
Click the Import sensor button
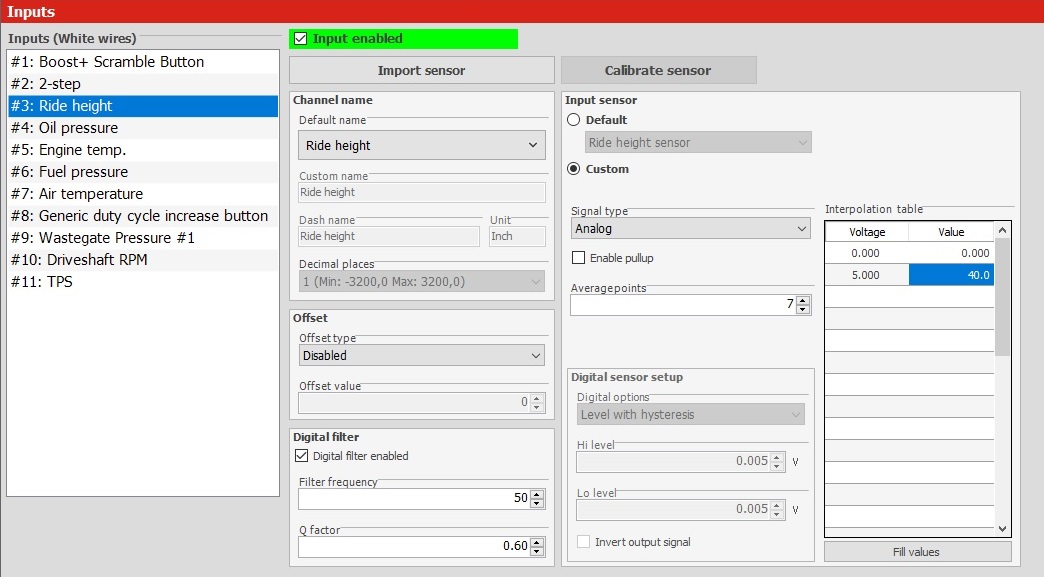pyautogui.click(x=421, y=71)
